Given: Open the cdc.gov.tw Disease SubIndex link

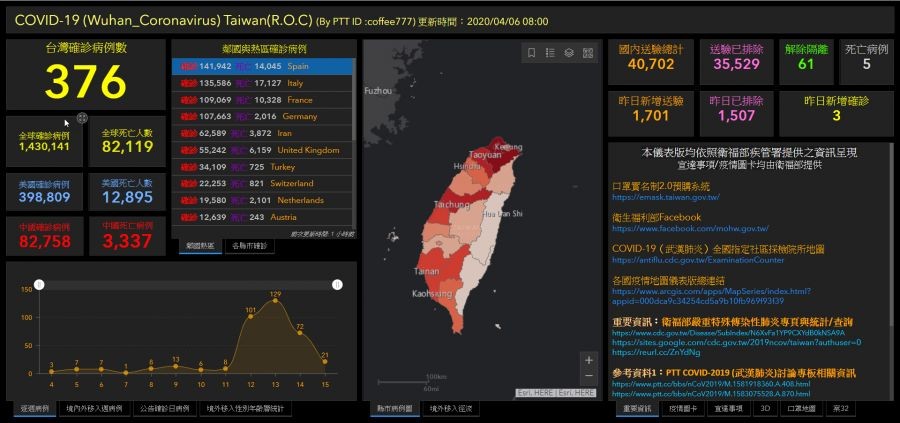Looking at the screenshot, I should [x=728, y=333].
